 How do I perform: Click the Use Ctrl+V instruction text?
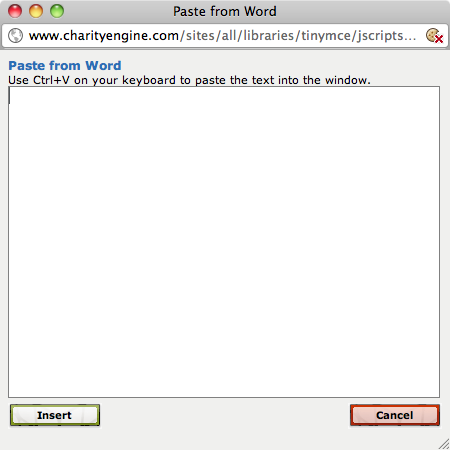click(189, 80)
